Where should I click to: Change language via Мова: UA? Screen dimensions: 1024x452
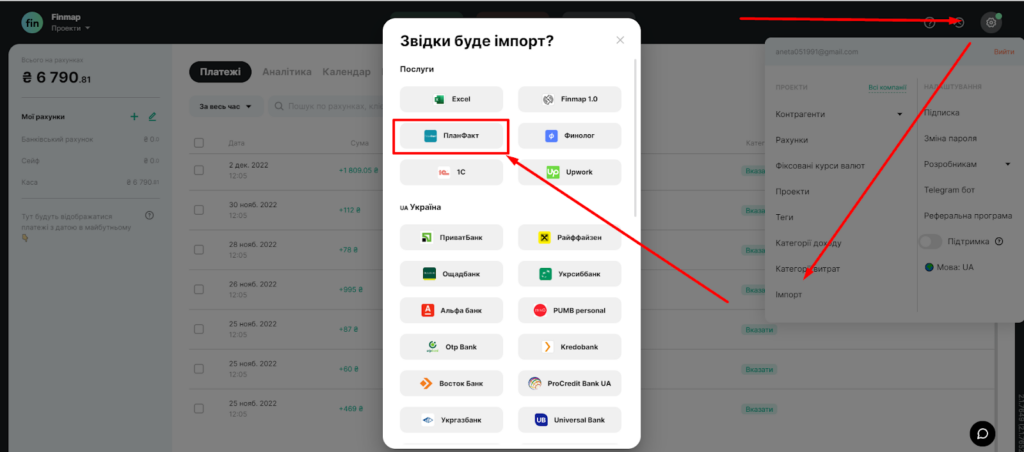949,267
